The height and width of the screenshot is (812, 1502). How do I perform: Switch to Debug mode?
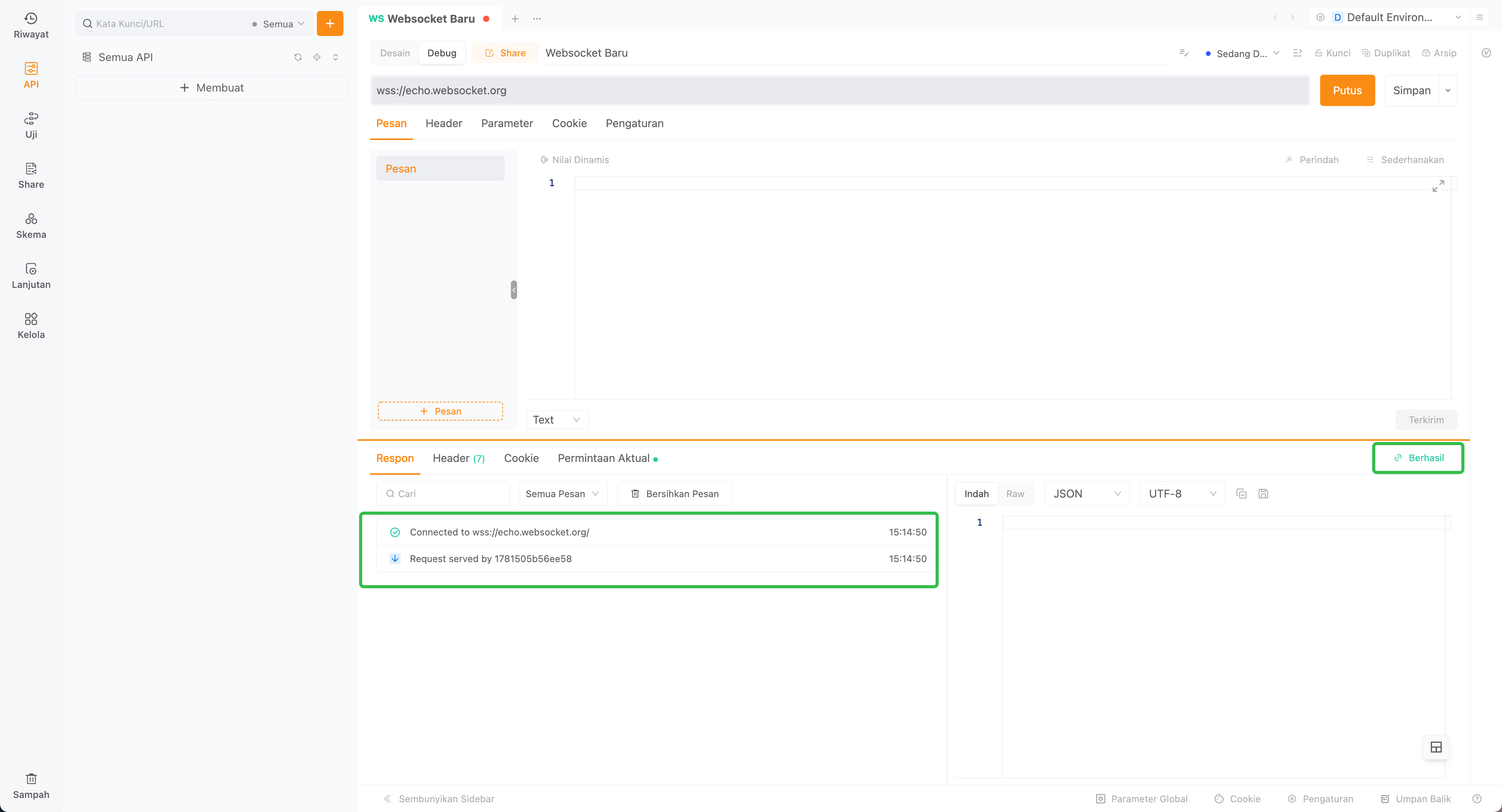441,53
